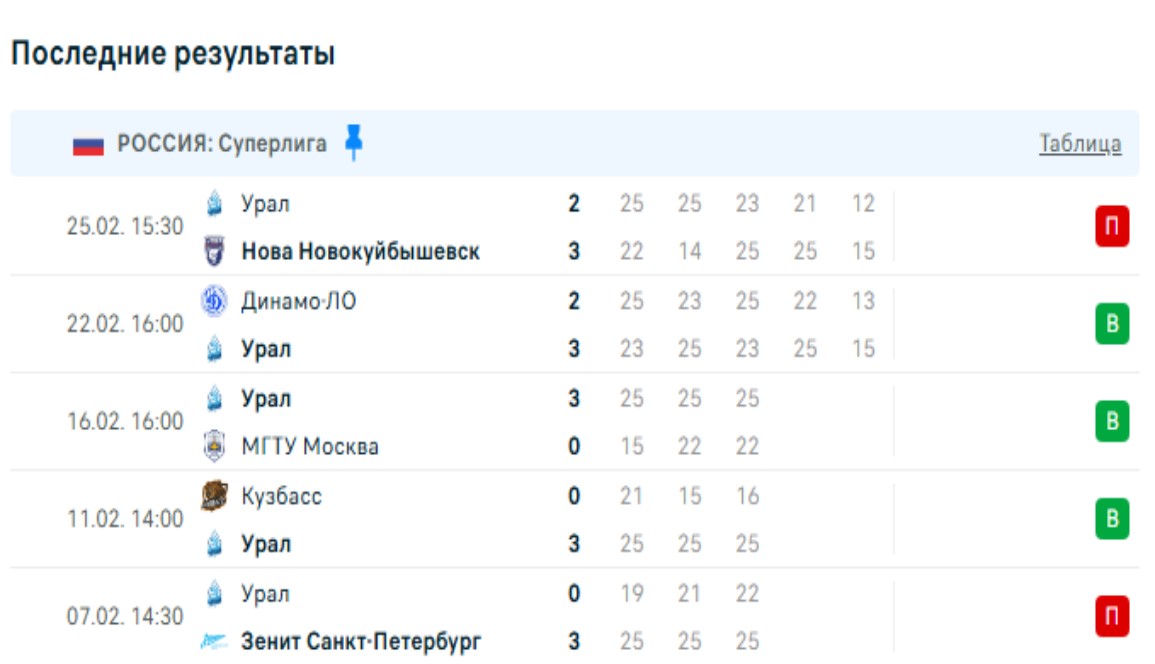The height and width of the screenshot is (664, 1155).
Task: Select the Нова Новокуйбышевск team name
Action: tap(360, 251)
